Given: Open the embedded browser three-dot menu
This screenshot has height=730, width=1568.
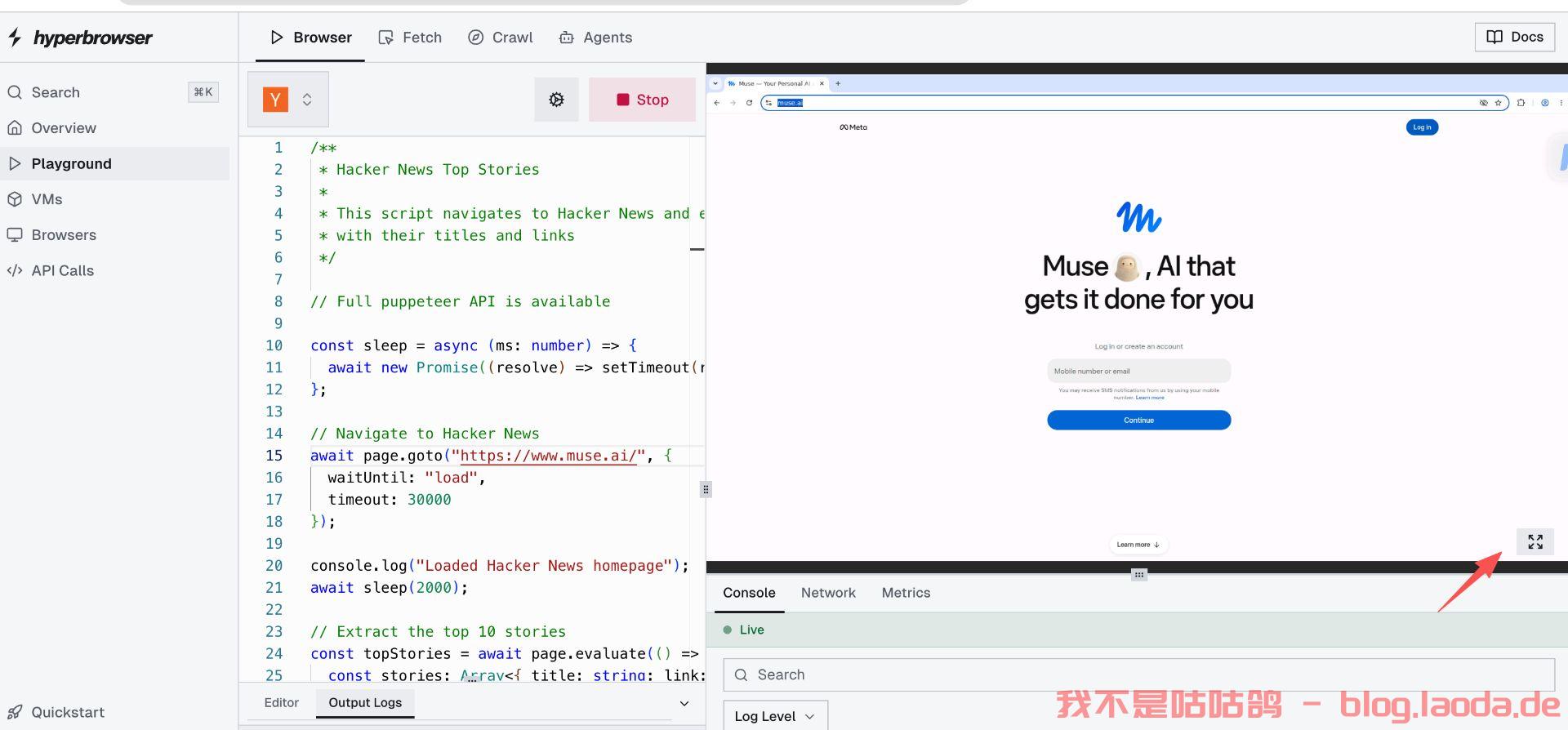Looking at the screenshot, I should coord(1561,103).
